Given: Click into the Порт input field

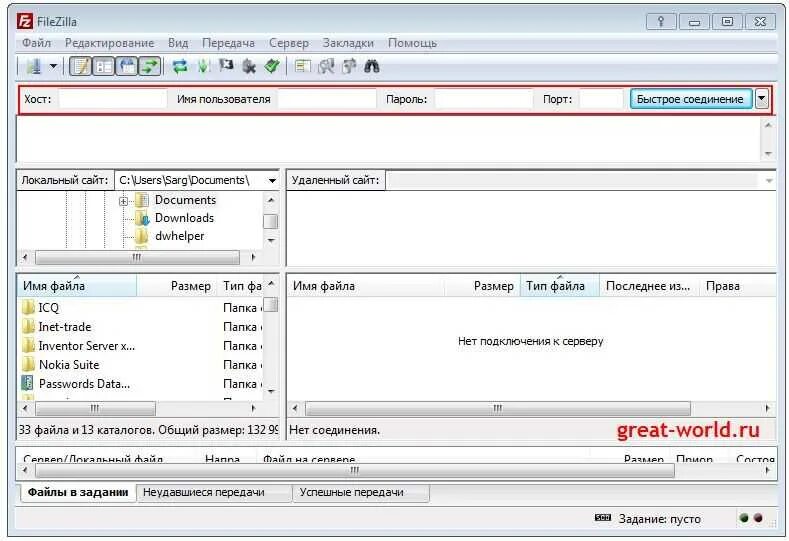Looking at the screenshot, I should 601,99.
